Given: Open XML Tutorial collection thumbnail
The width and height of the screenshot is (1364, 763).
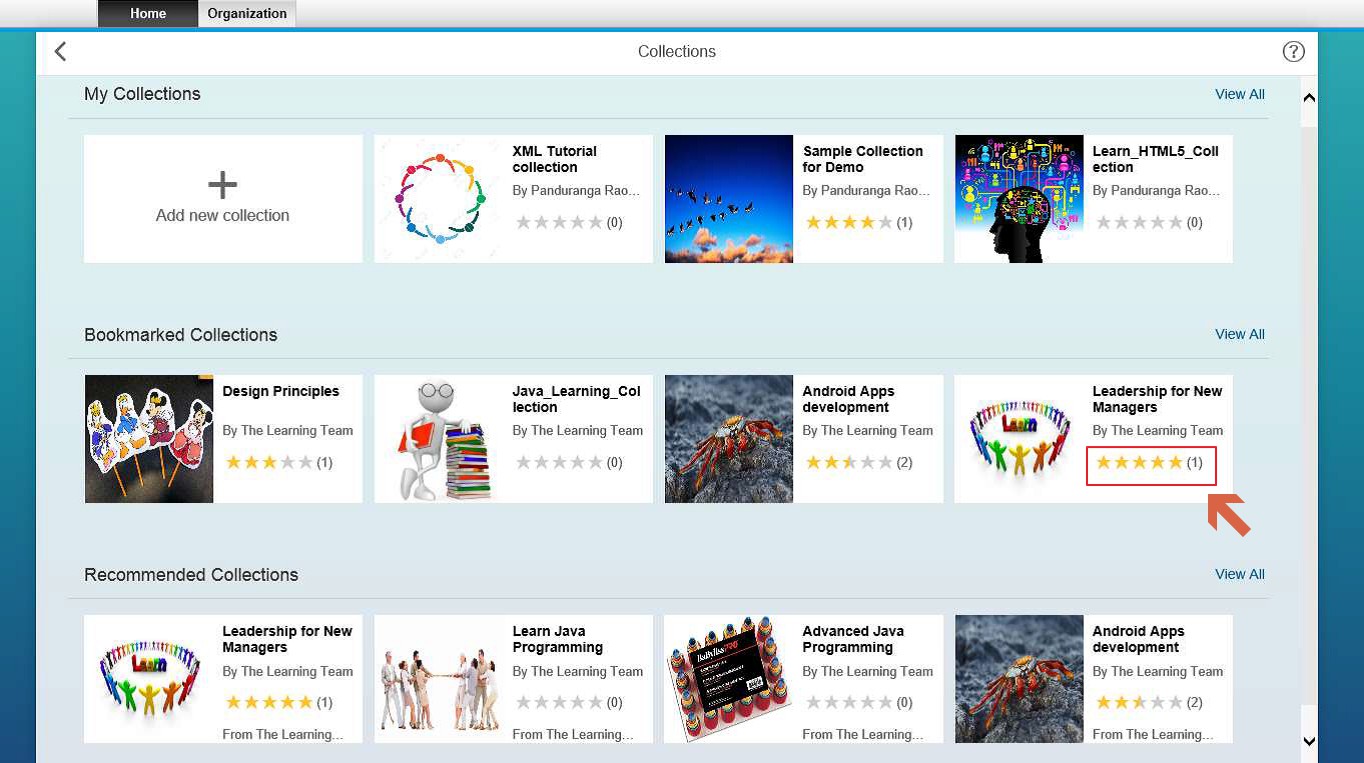Looking at the screenshot, I should (438, 199).
